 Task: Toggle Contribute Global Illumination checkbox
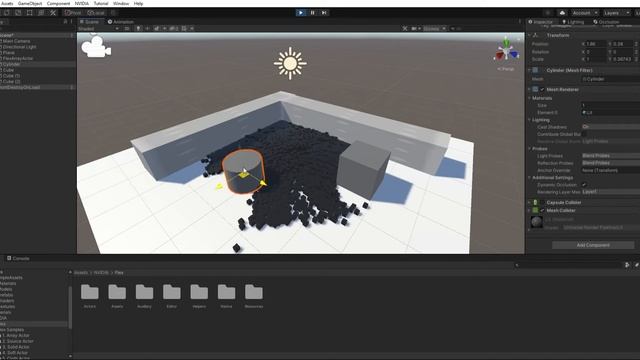[584, 134]
